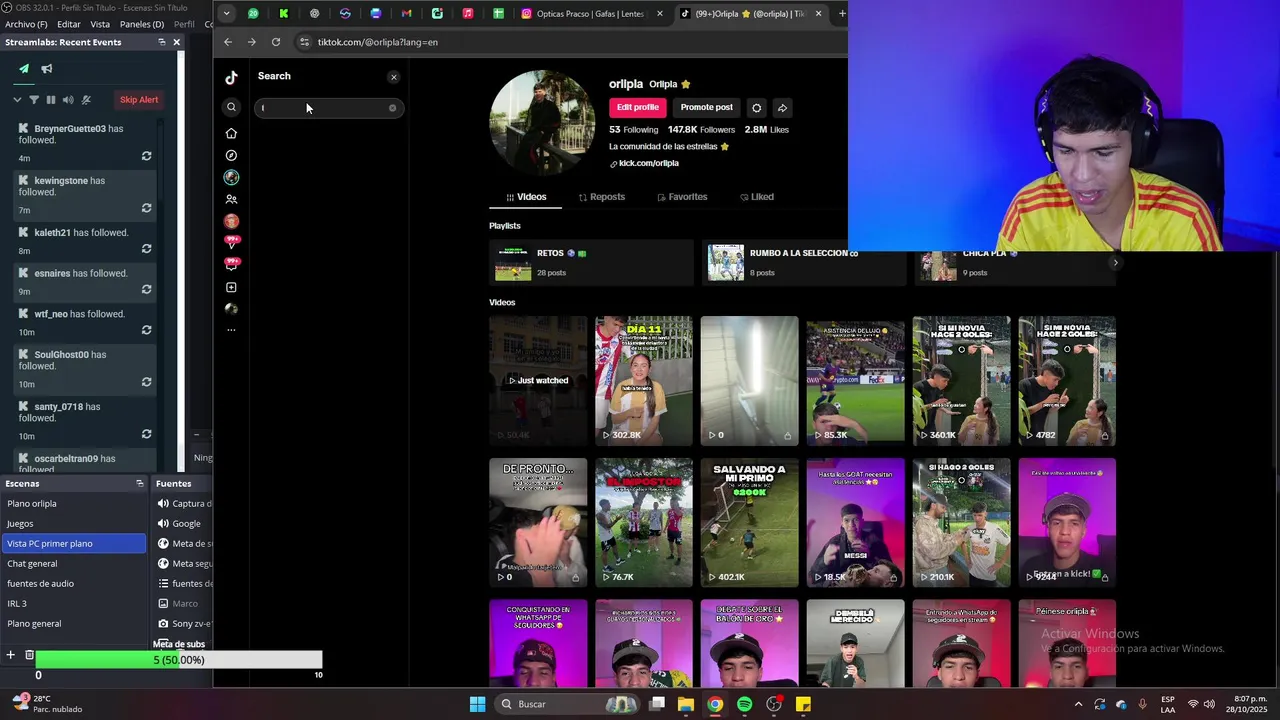1280x720 pixels.
Task: Open the SALVANDO A MI PRIMO video
Action: (749, 522)
